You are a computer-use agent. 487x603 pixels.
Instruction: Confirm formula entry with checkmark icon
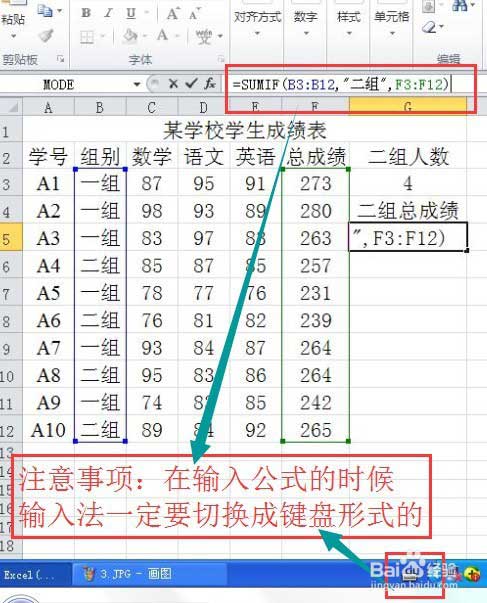point(191,83)
